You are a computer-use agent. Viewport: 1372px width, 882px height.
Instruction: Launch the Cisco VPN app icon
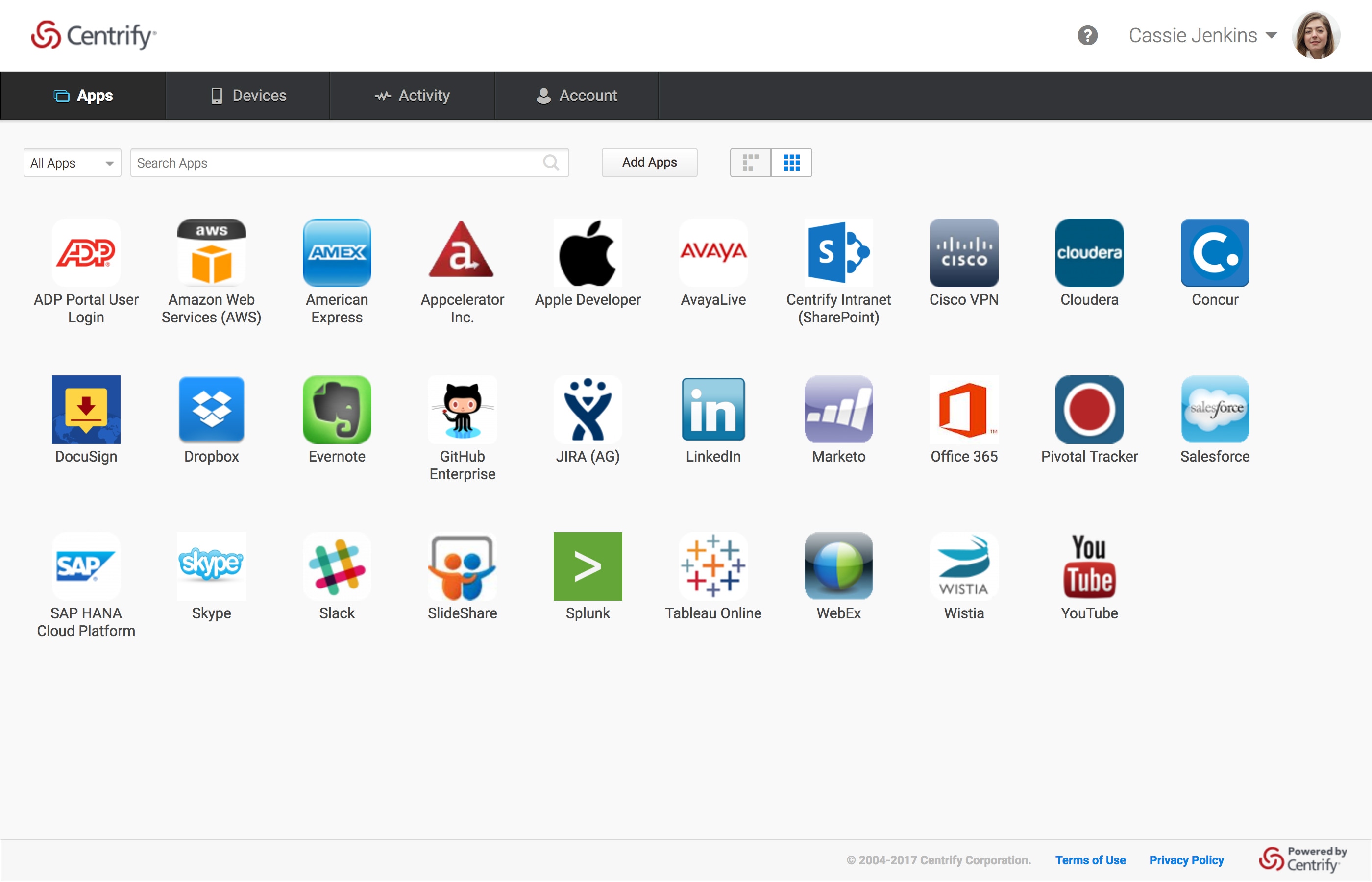964,252
